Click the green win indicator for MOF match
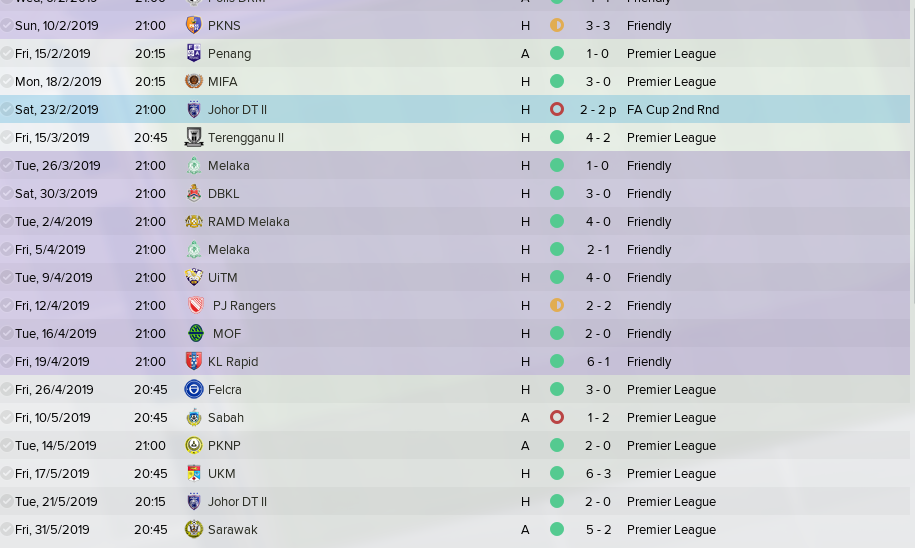 [557, 333]
